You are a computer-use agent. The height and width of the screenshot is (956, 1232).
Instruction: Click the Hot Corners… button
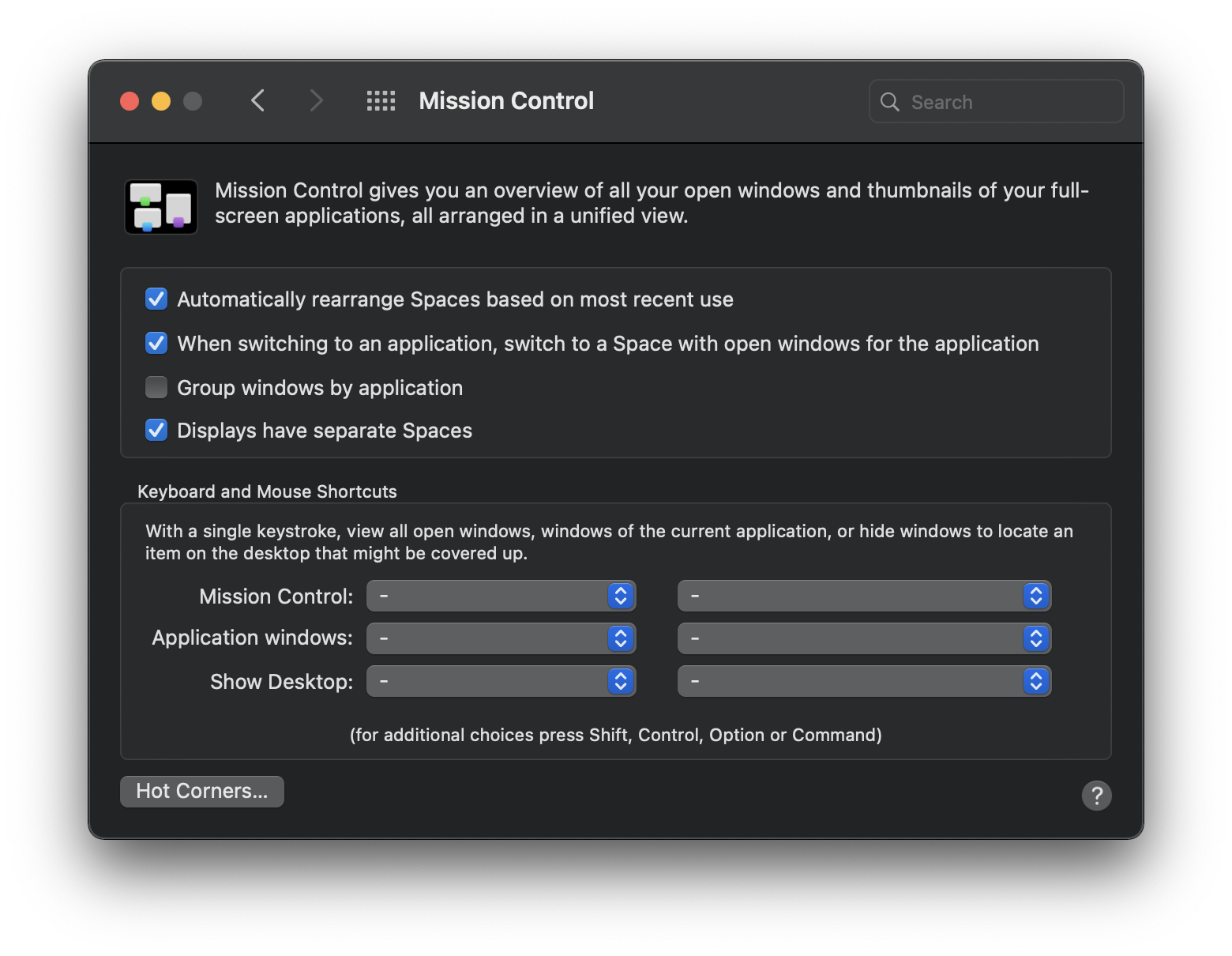pyautogui.click(x=202, y=791)
